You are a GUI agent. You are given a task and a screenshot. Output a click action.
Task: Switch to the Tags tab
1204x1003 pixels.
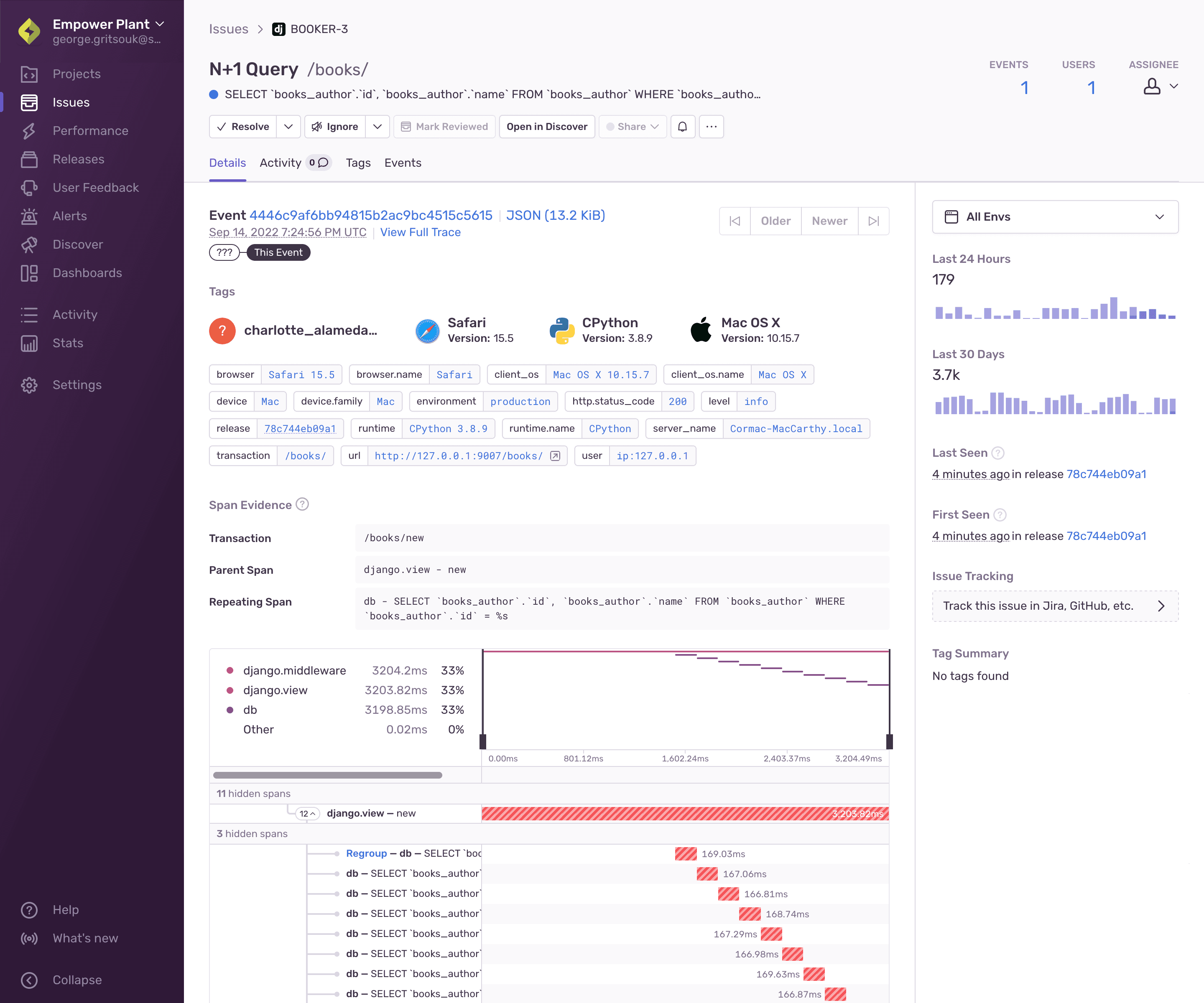coord(358,163)
